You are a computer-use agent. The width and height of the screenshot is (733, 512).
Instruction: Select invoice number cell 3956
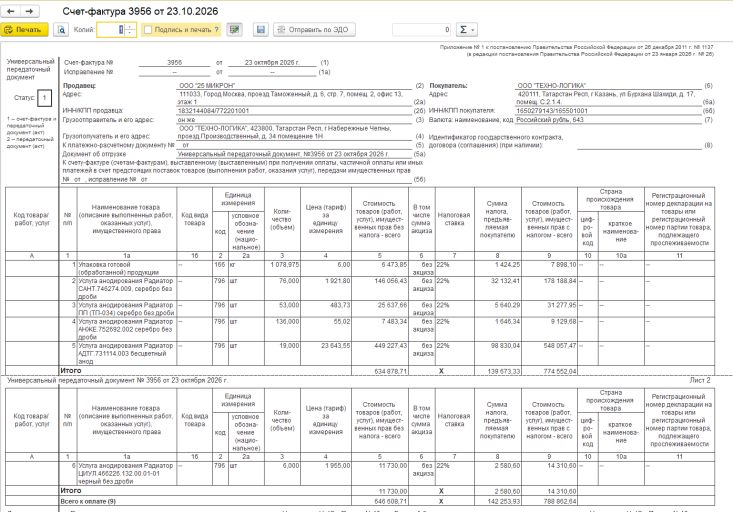point(174,62)
